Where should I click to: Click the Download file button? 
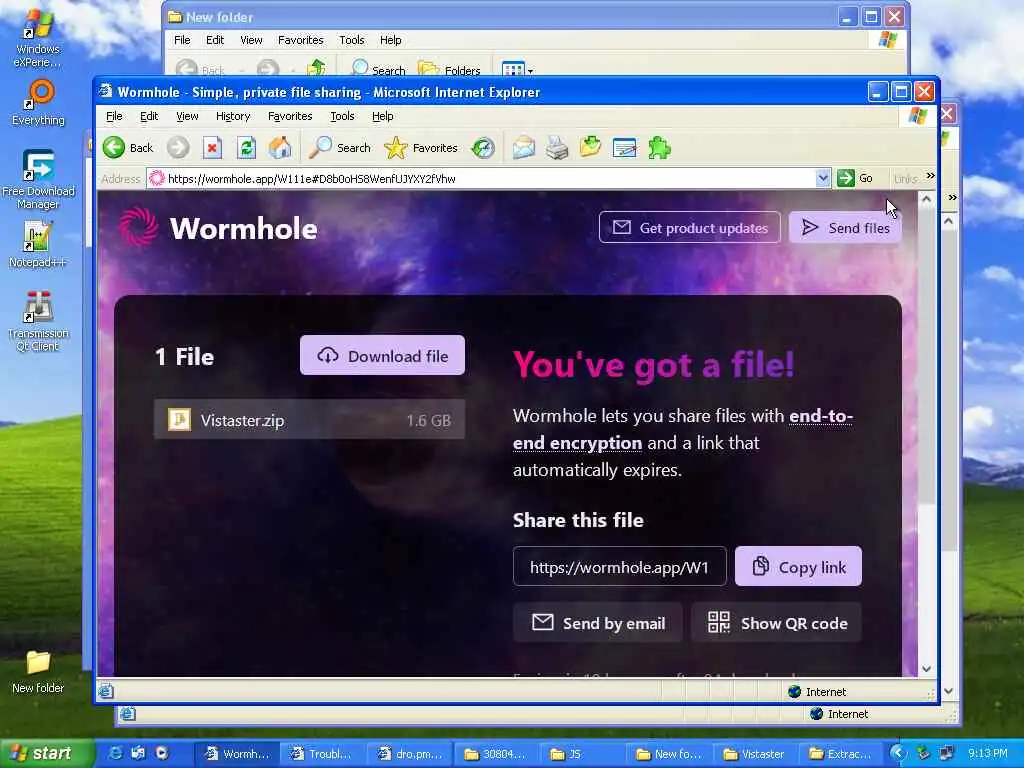[x=382, y=355]
